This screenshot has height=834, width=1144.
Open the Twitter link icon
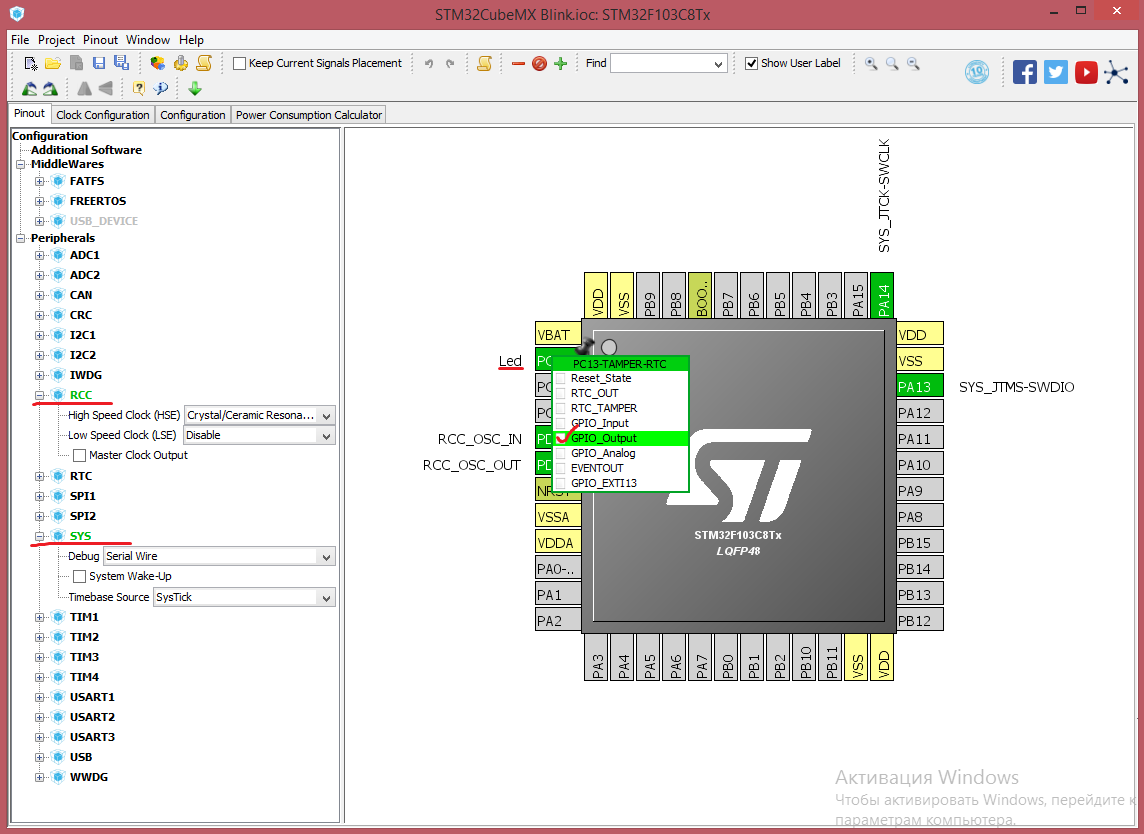(1055, 72)
